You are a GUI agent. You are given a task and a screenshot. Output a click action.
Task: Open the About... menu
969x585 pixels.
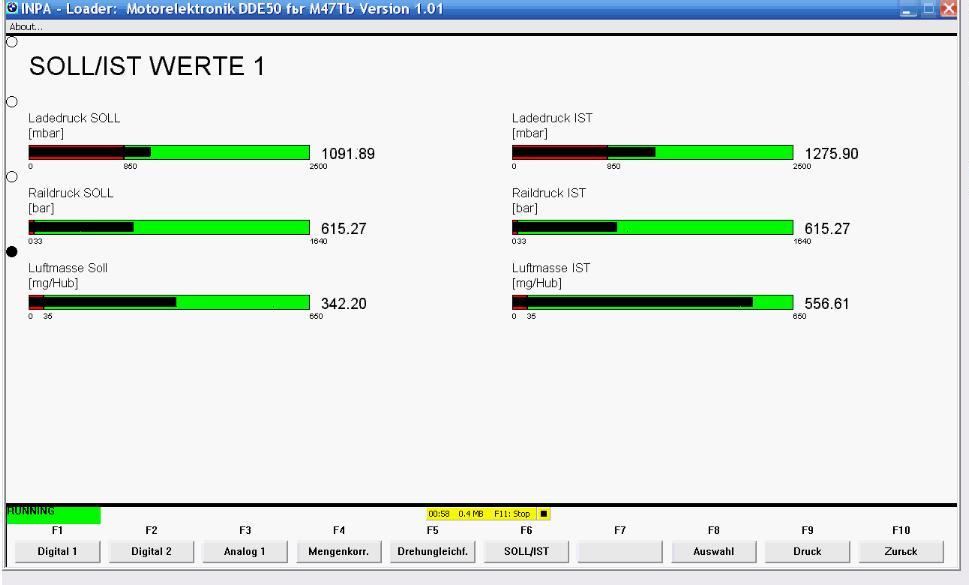pos(26,27)
